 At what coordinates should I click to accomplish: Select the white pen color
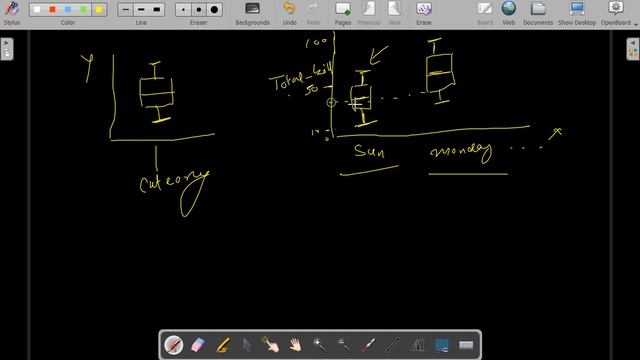(x=37, y=9)
